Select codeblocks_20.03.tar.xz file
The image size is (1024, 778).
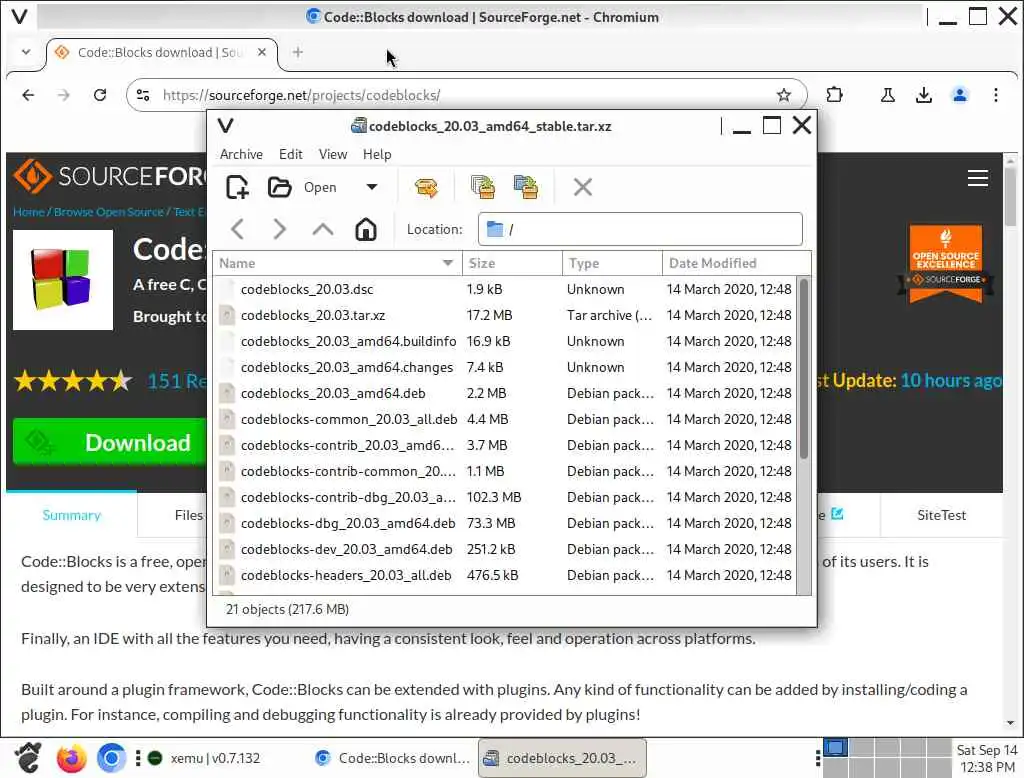pyautogui.click(x=505, y=316)
